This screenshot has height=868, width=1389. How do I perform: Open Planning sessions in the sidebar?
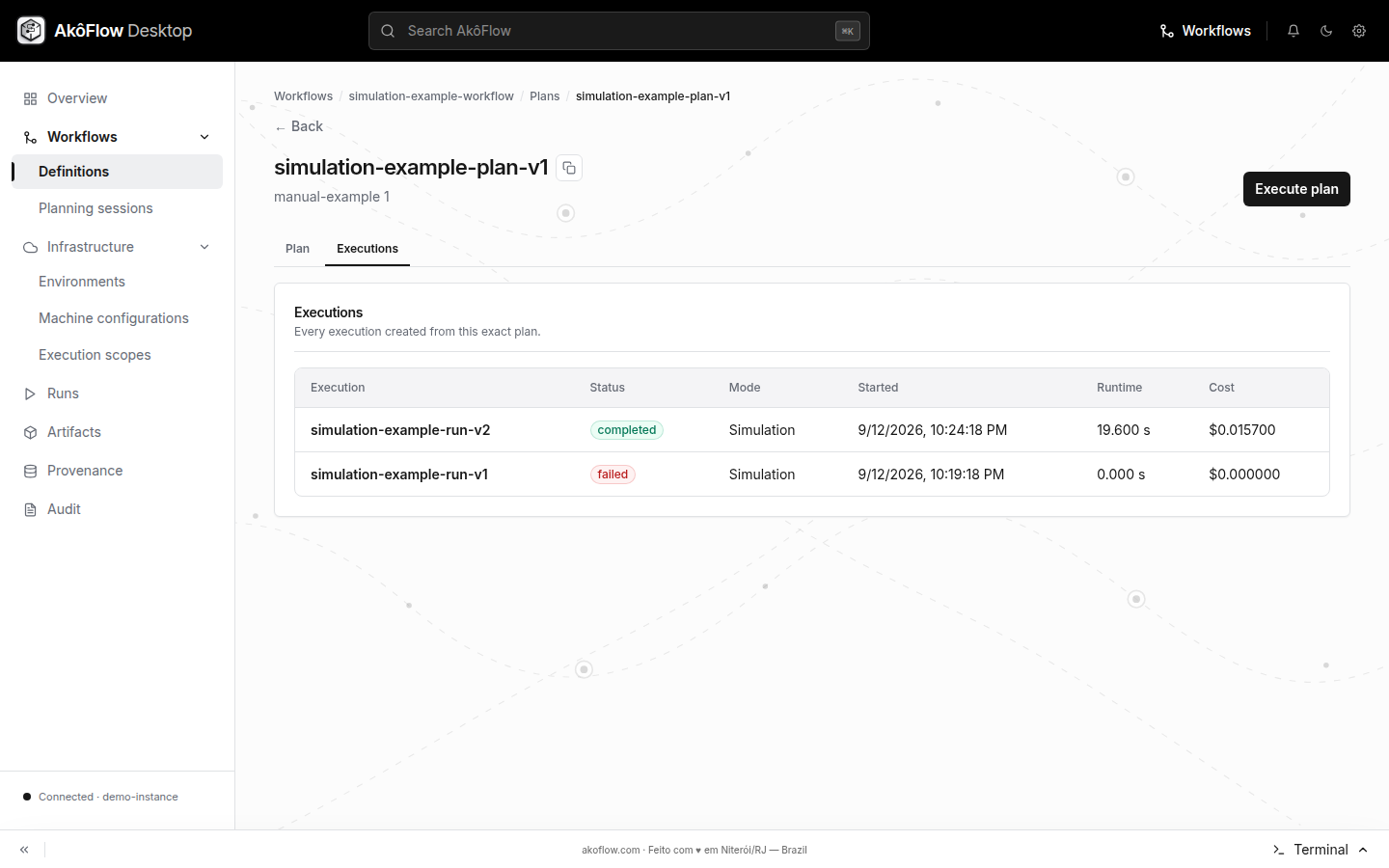pos(117,208)
